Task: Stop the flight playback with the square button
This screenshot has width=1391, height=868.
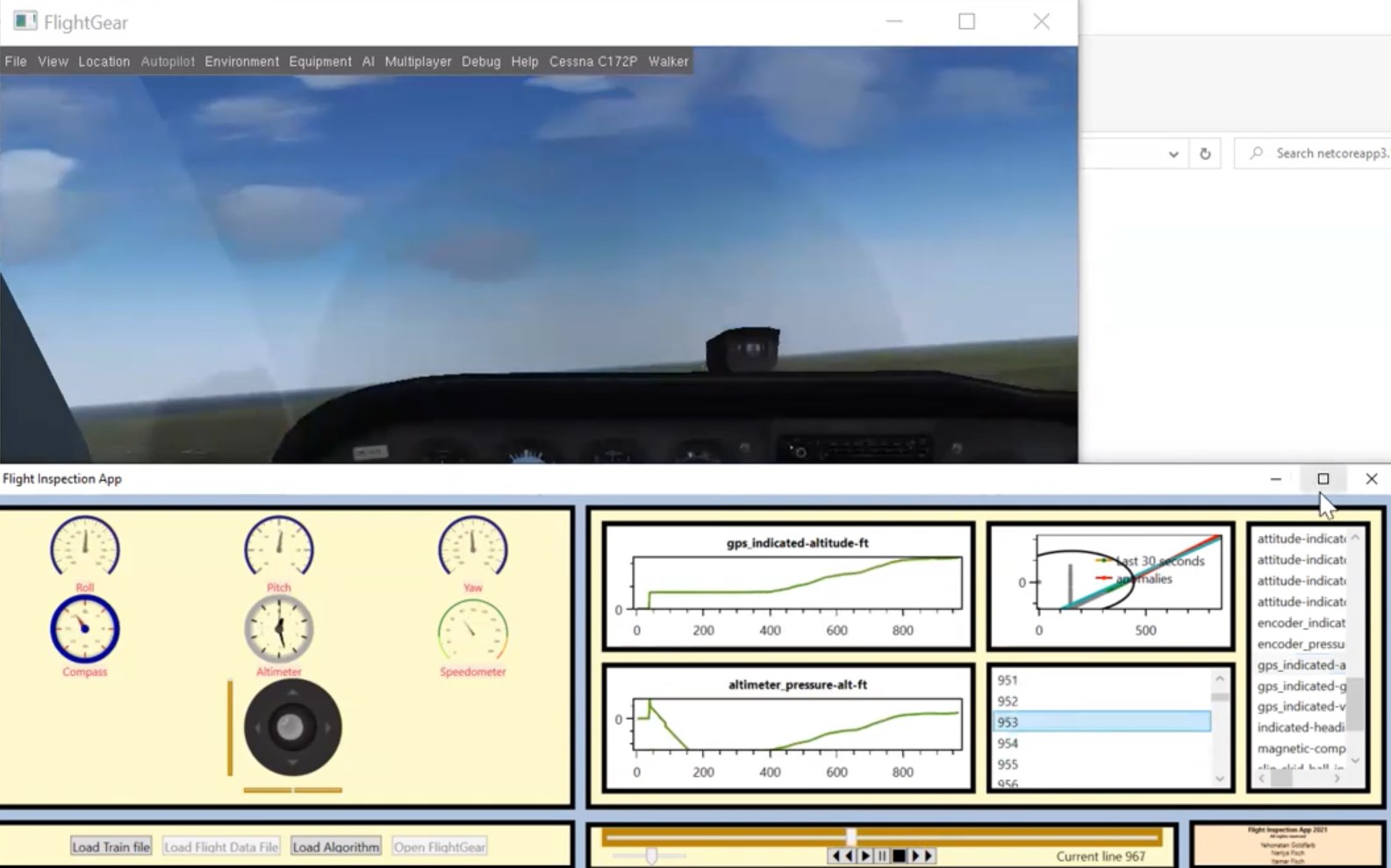Action: tap(899, 856)
